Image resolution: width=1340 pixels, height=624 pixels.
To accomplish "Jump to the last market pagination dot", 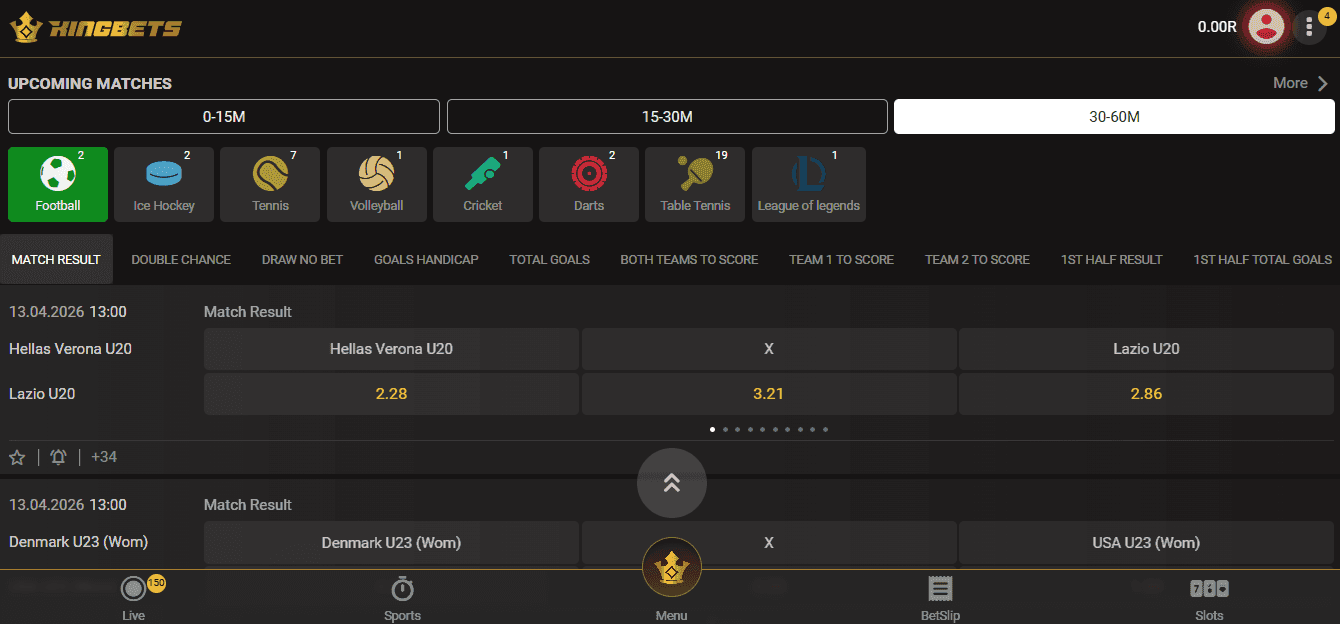I will [x=826, y=429].
